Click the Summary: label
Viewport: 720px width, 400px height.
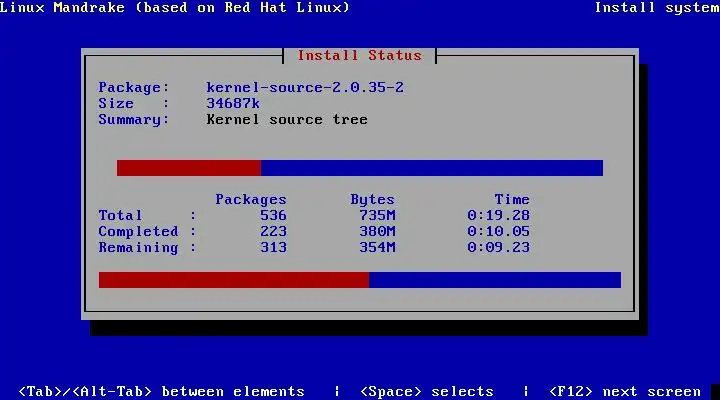pos(134,119)
